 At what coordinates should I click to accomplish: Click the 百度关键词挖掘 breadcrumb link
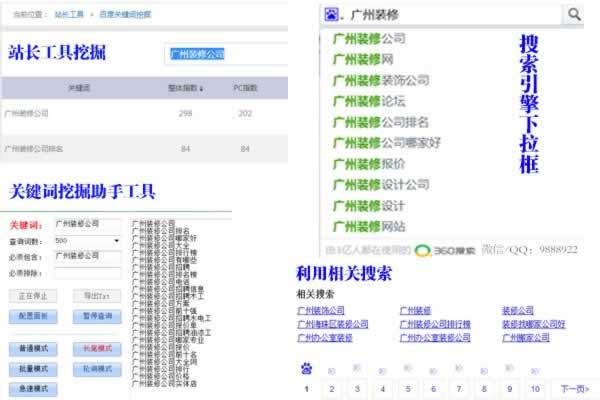[x=125, y=15]
